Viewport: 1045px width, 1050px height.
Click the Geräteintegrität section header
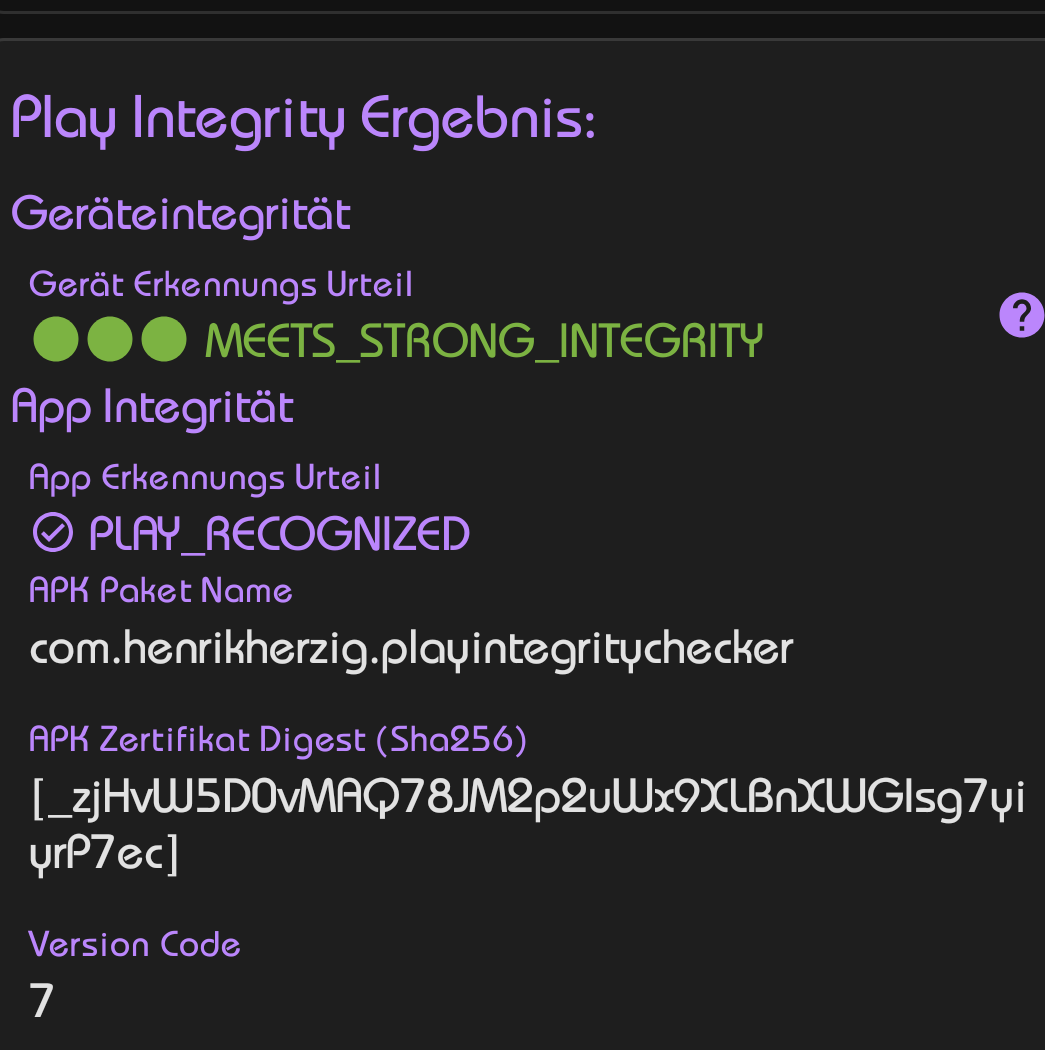point(181,215)
